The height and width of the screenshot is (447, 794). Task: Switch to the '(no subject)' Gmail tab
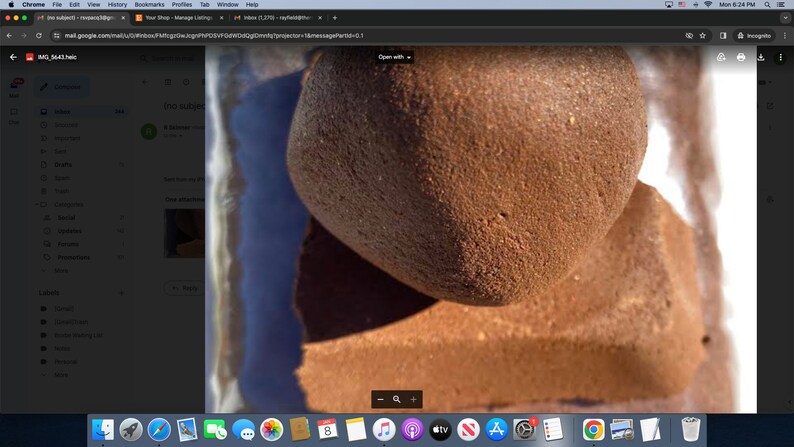coord(81,18)
